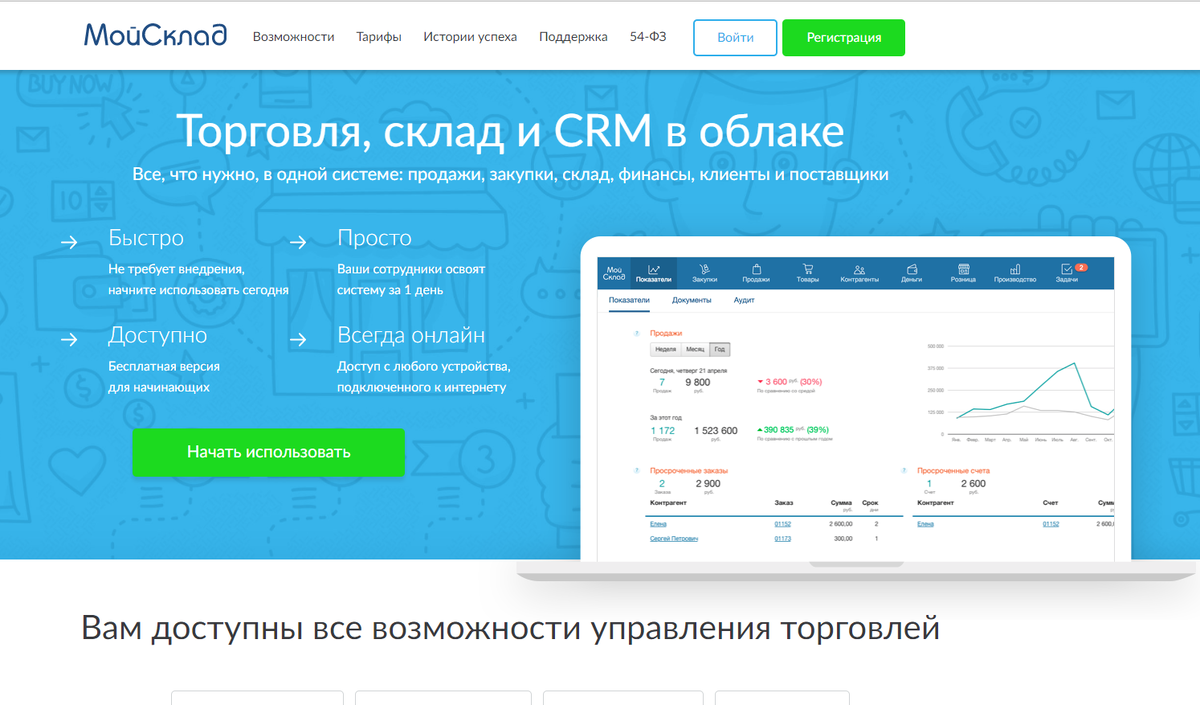Select the Показатели dashboard icon
This screenshot has width=1200, height=705.
pos(654,268)
